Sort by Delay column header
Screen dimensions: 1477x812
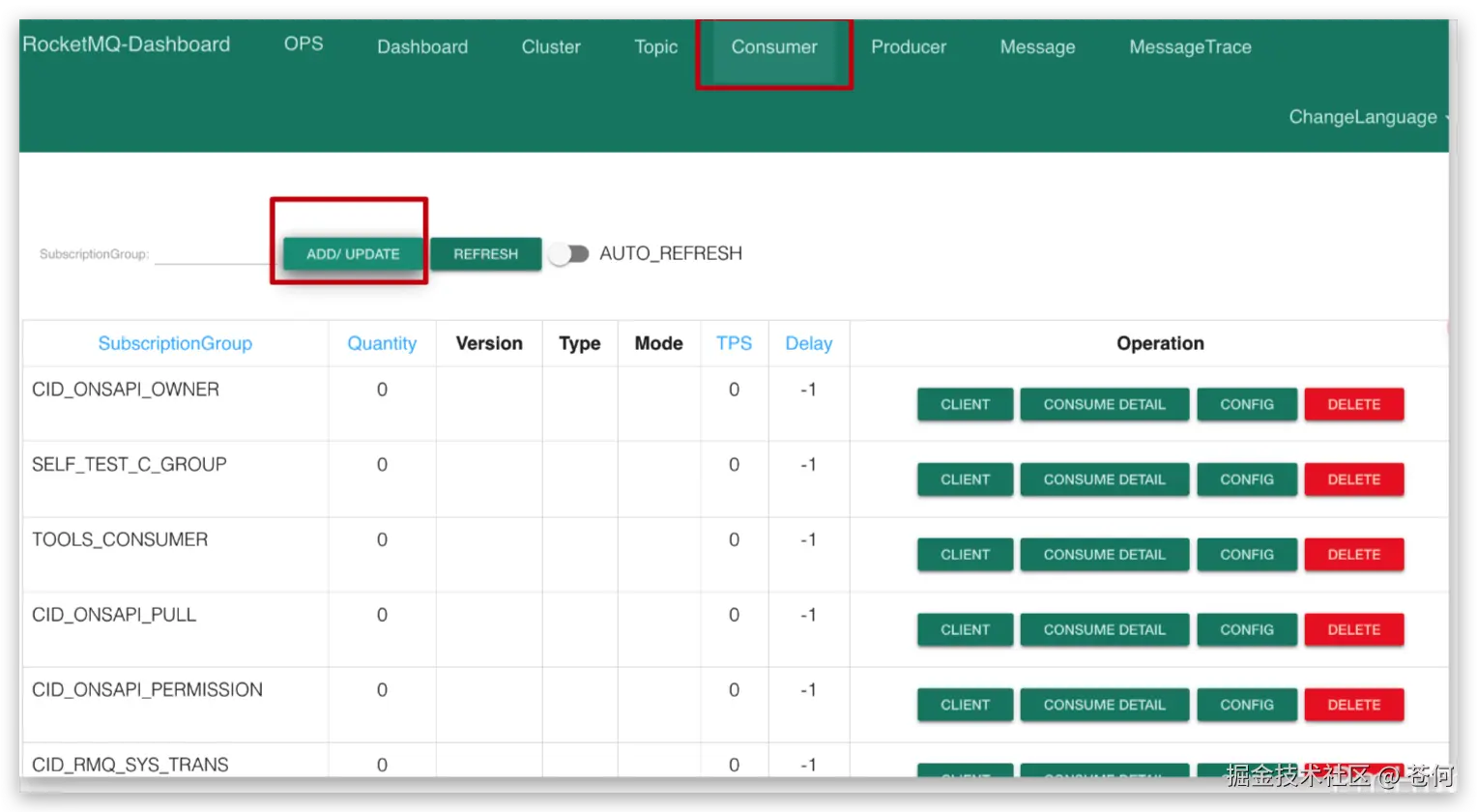click(x=809, y=343)
